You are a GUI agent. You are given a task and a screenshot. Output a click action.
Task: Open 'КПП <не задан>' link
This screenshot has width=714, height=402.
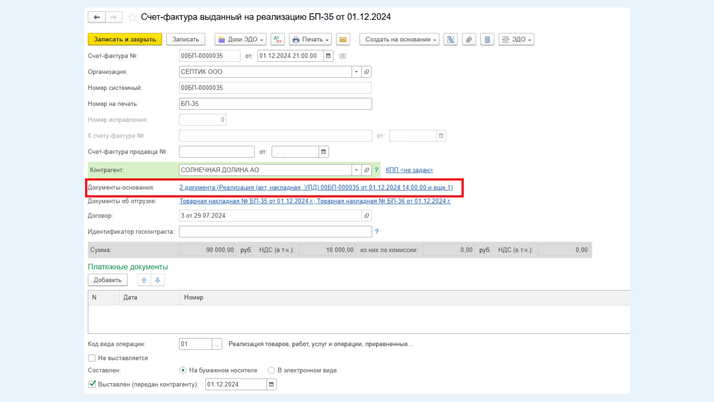tap(409, 170)
